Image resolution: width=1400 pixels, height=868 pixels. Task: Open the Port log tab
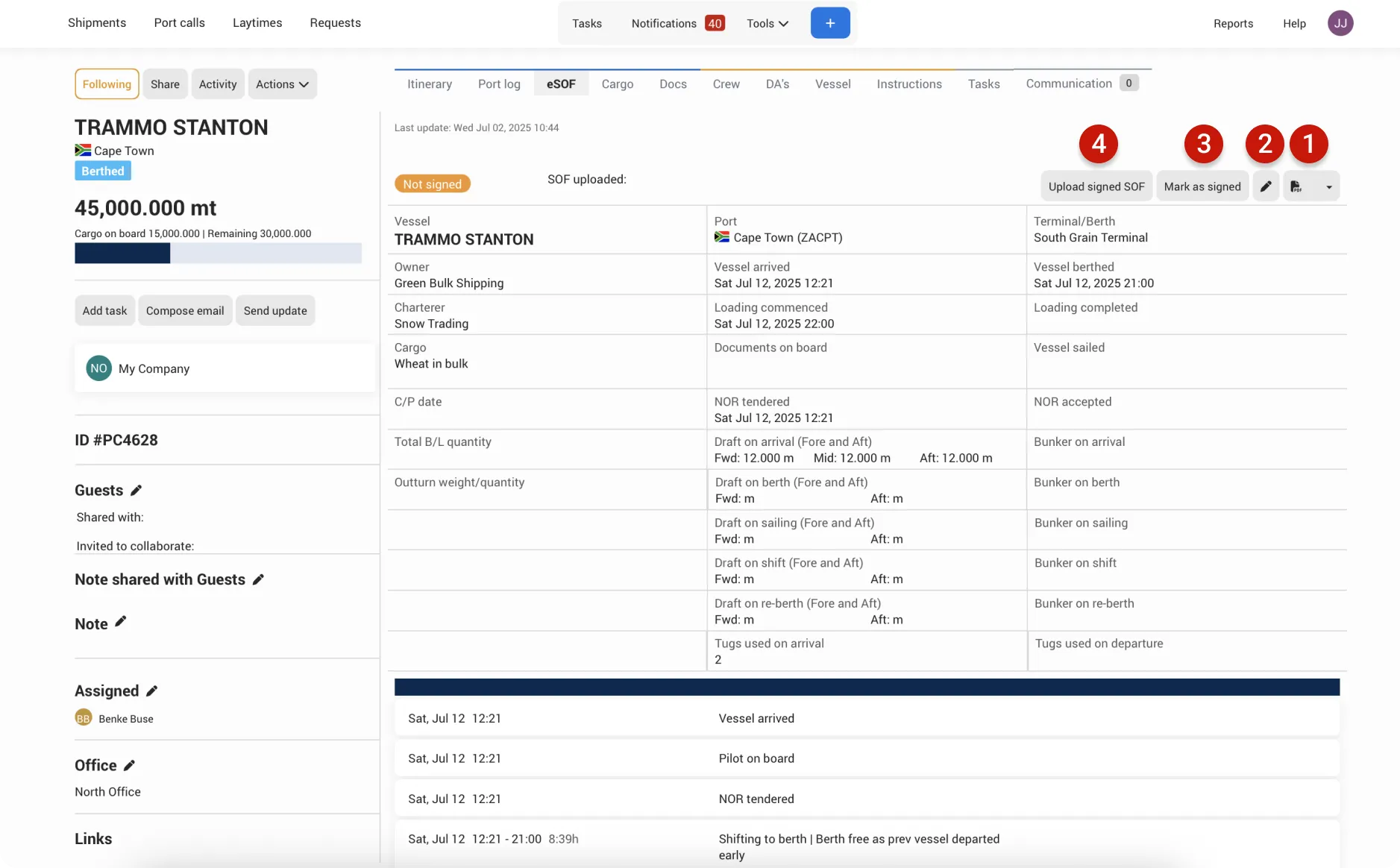click(x=499, y=84)
